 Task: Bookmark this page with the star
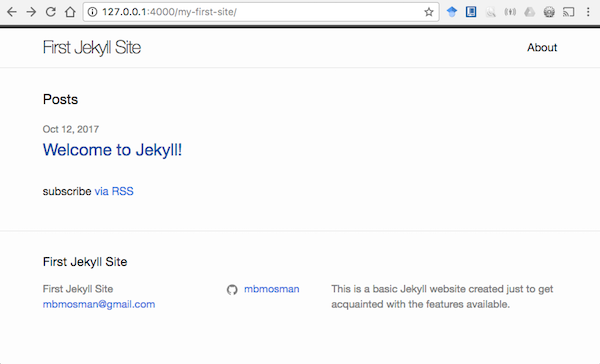click(429, 12)
